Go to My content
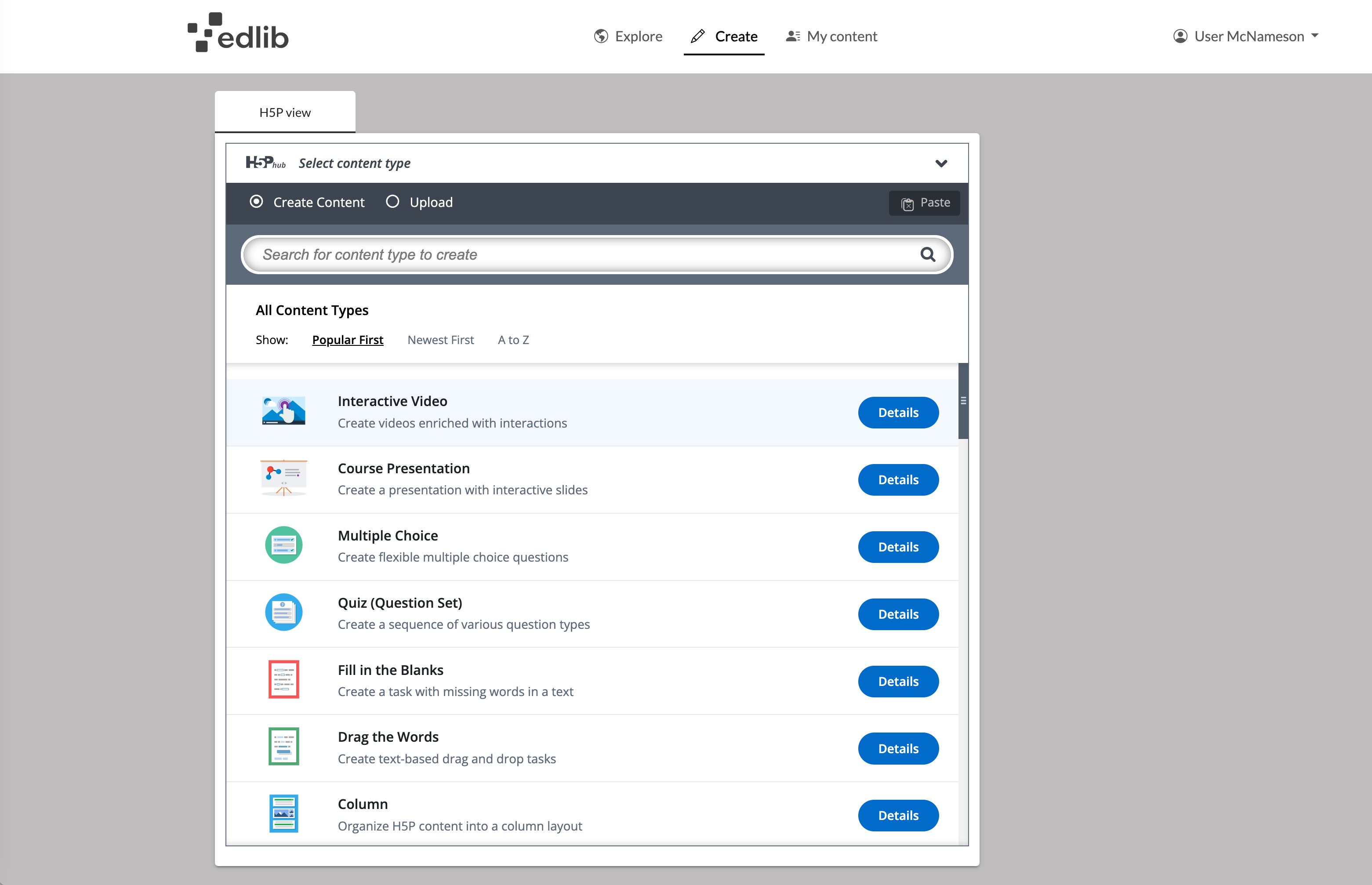The height and width of the screenshot is (885, 1372). [831, 36]
